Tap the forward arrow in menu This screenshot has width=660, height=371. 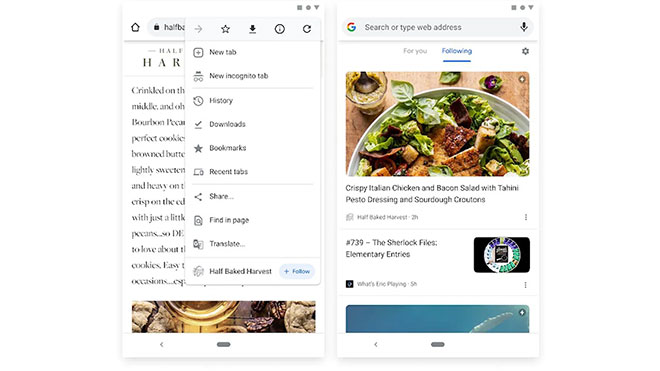coord(198,29)
